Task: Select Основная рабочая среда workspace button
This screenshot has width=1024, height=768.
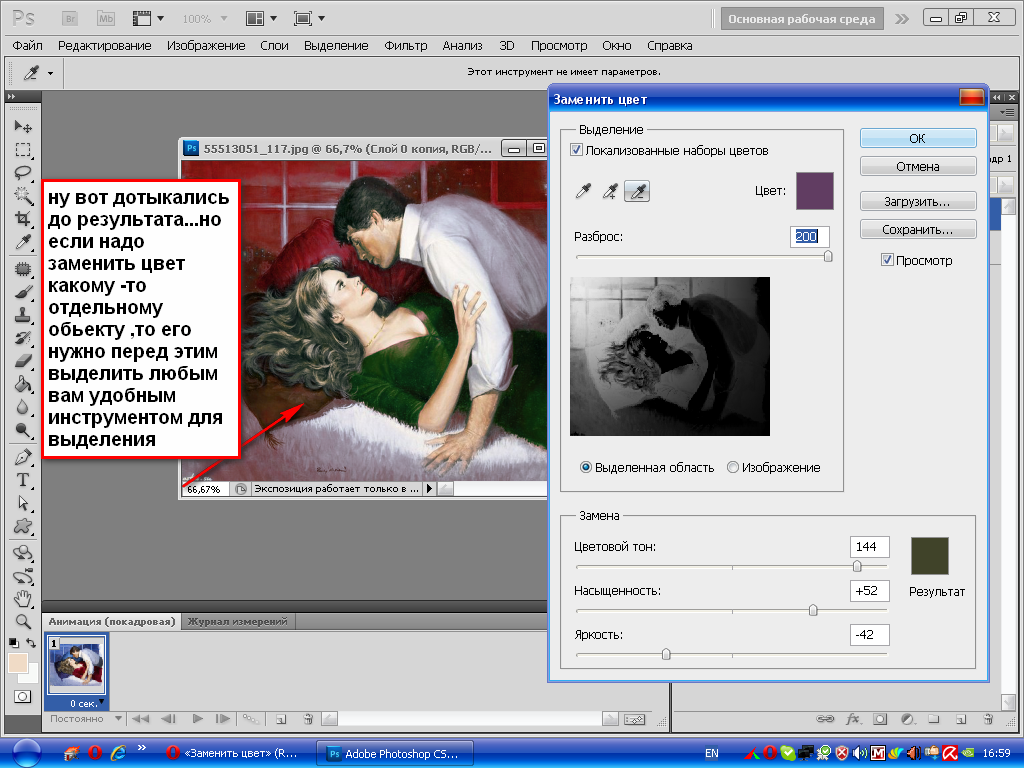Action: pyautogui.click(x=802, y=19)
